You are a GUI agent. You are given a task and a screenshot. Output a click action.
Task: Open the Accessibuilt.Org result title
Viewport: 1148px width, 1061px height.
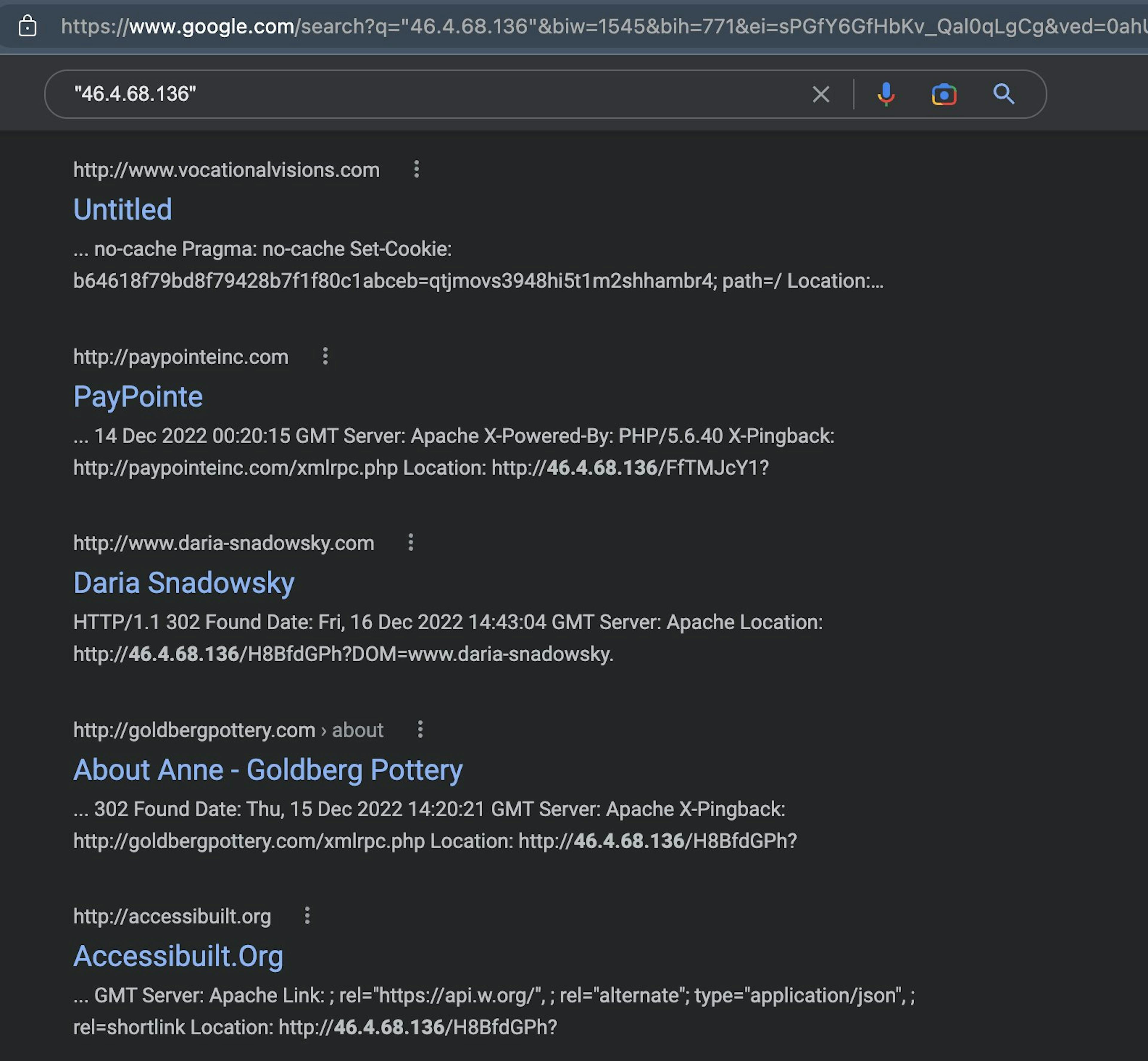[x=178, y=956]
